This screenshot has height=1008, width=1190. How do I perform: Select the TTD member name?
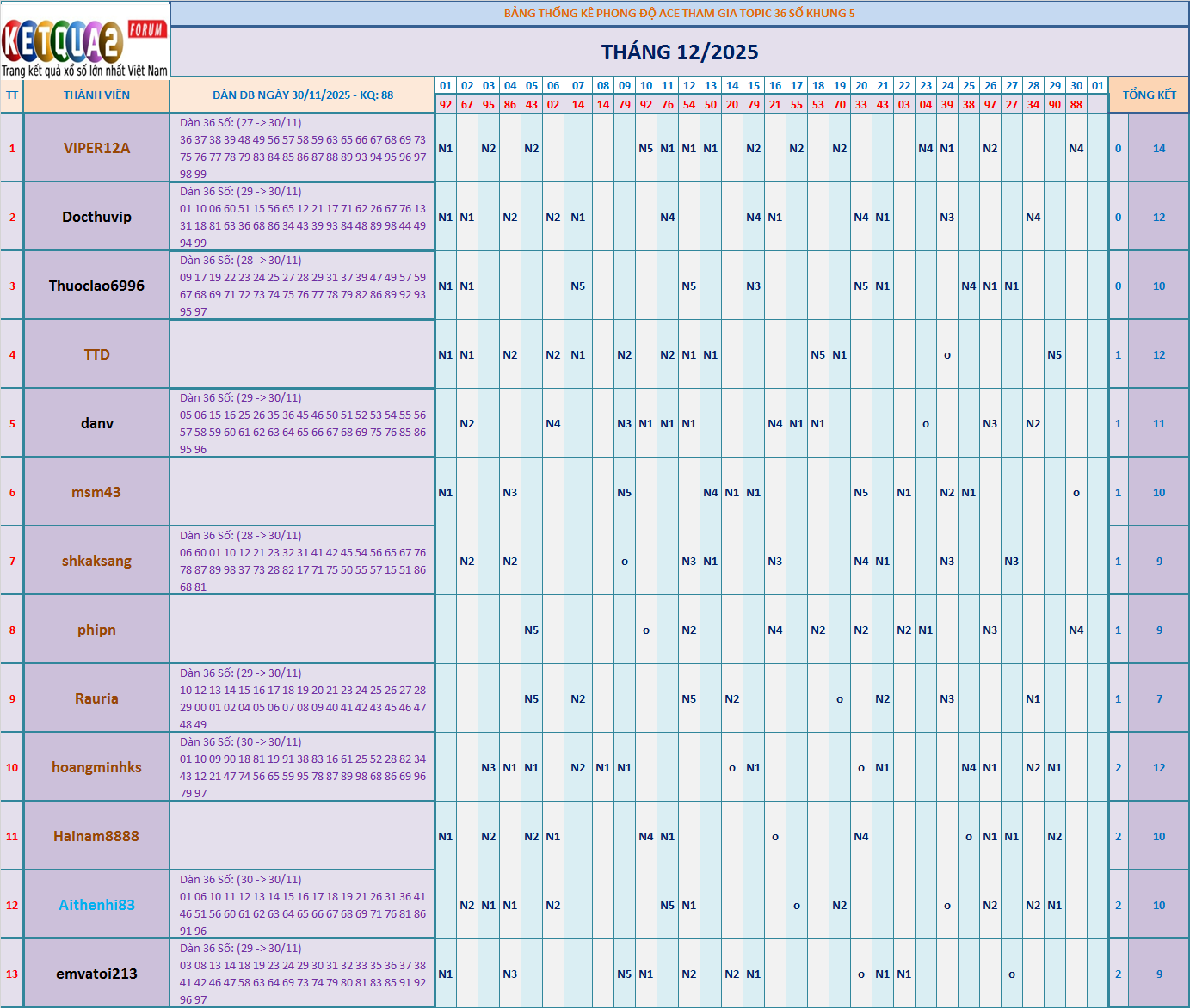pos(96,354)
